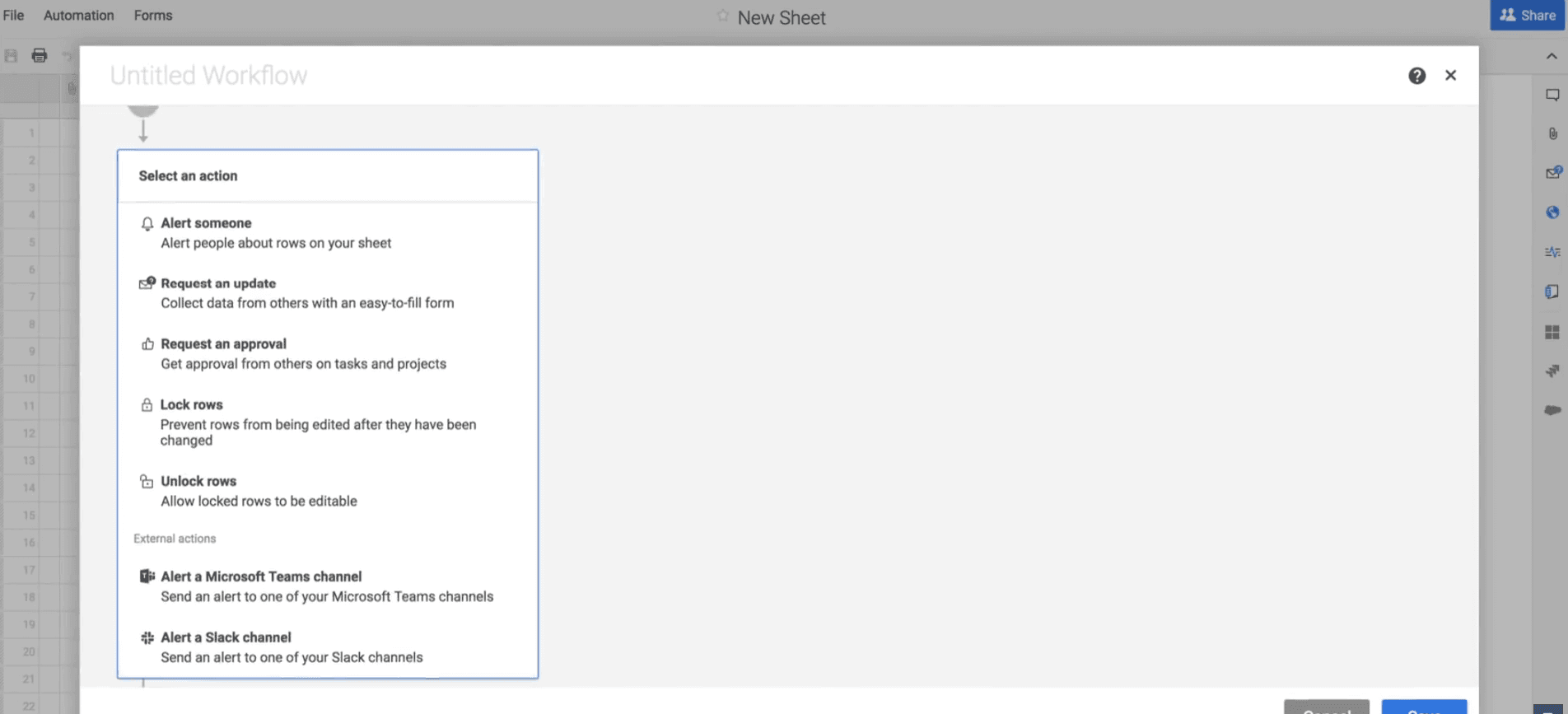Viewport: 1568px width, 714px height.
Task: Click the Print toolbar icon
Action: point(39,56)
